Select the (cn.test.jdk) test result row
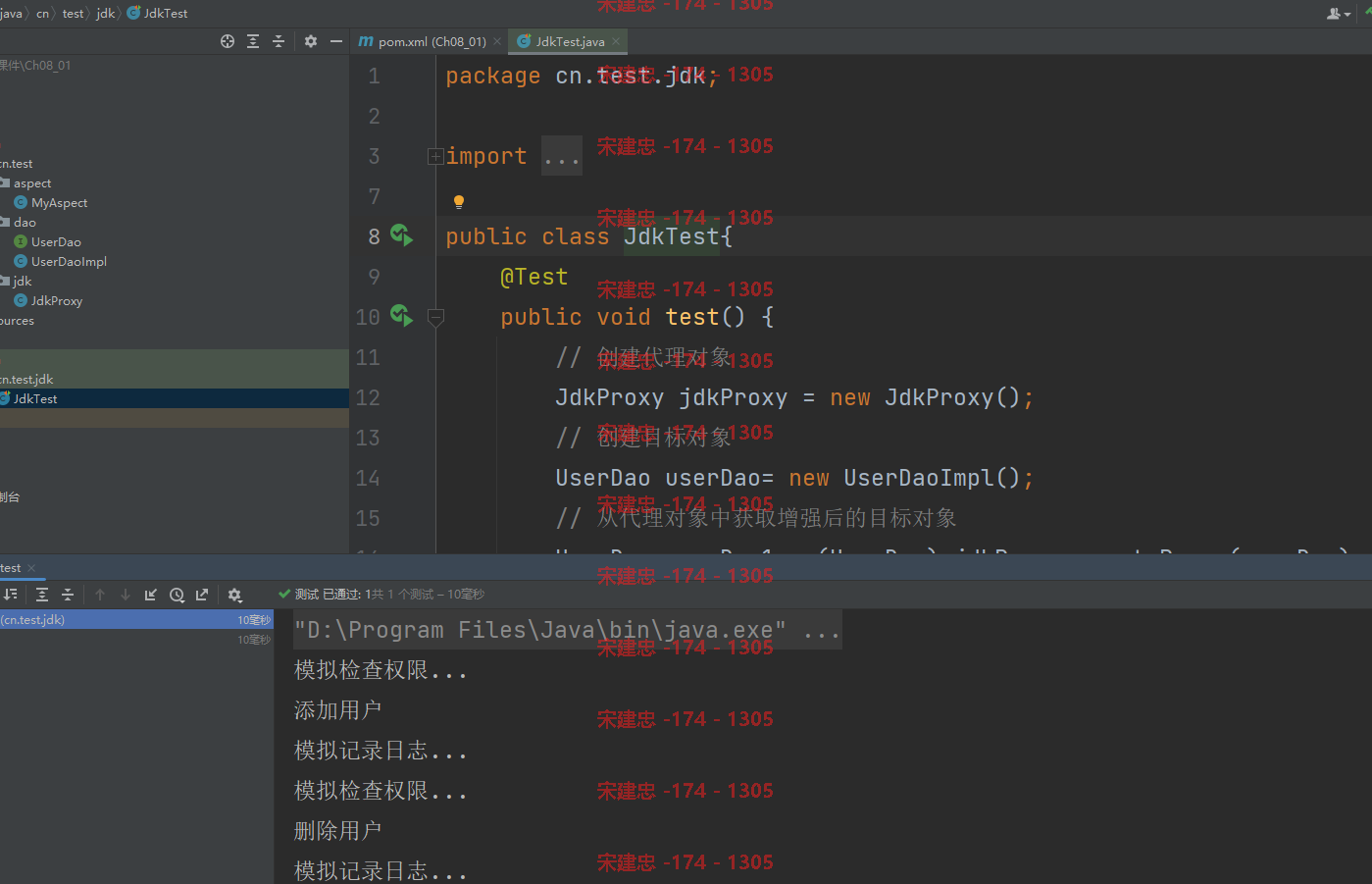Screen dimensions: 1372x884 pos(136,620)
